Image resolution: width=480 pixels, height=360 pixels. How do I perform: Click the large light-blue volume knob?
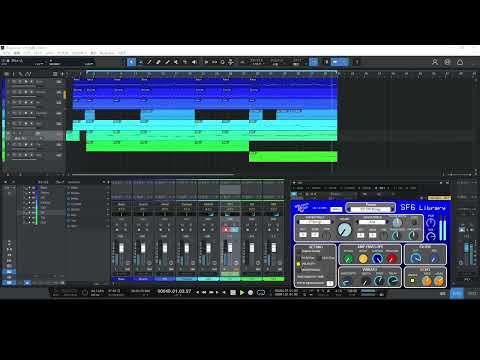click(344, 230)
